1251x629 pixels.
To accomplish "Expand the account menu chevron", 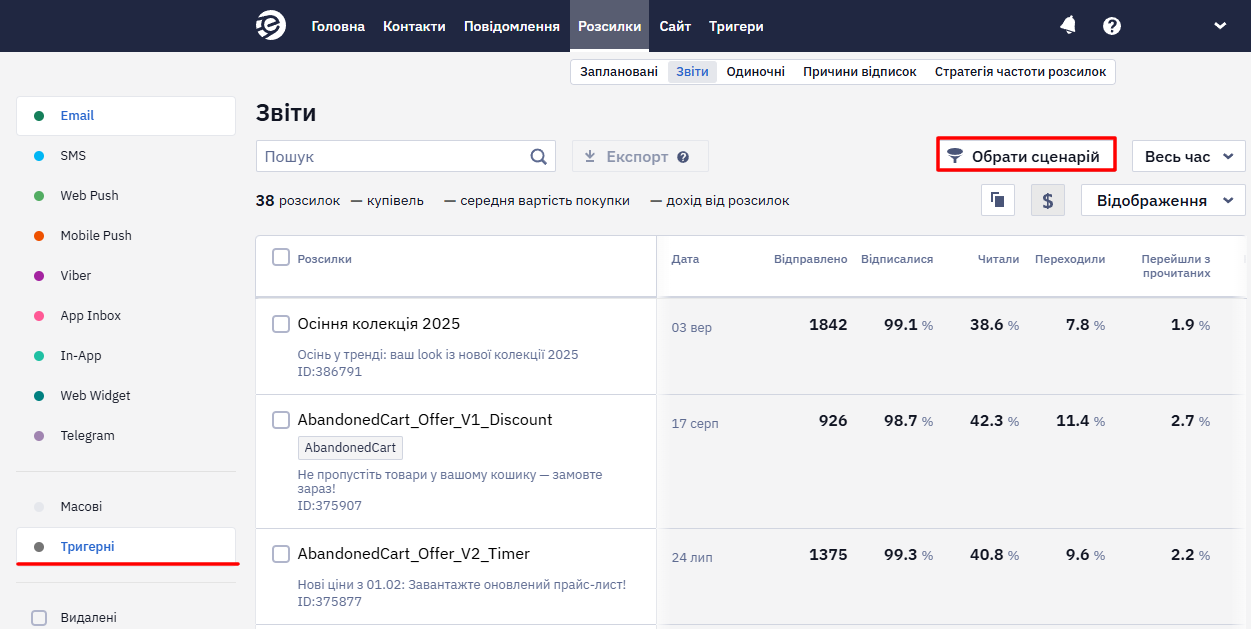I will pyautogui.click(x=1220, y=26).
